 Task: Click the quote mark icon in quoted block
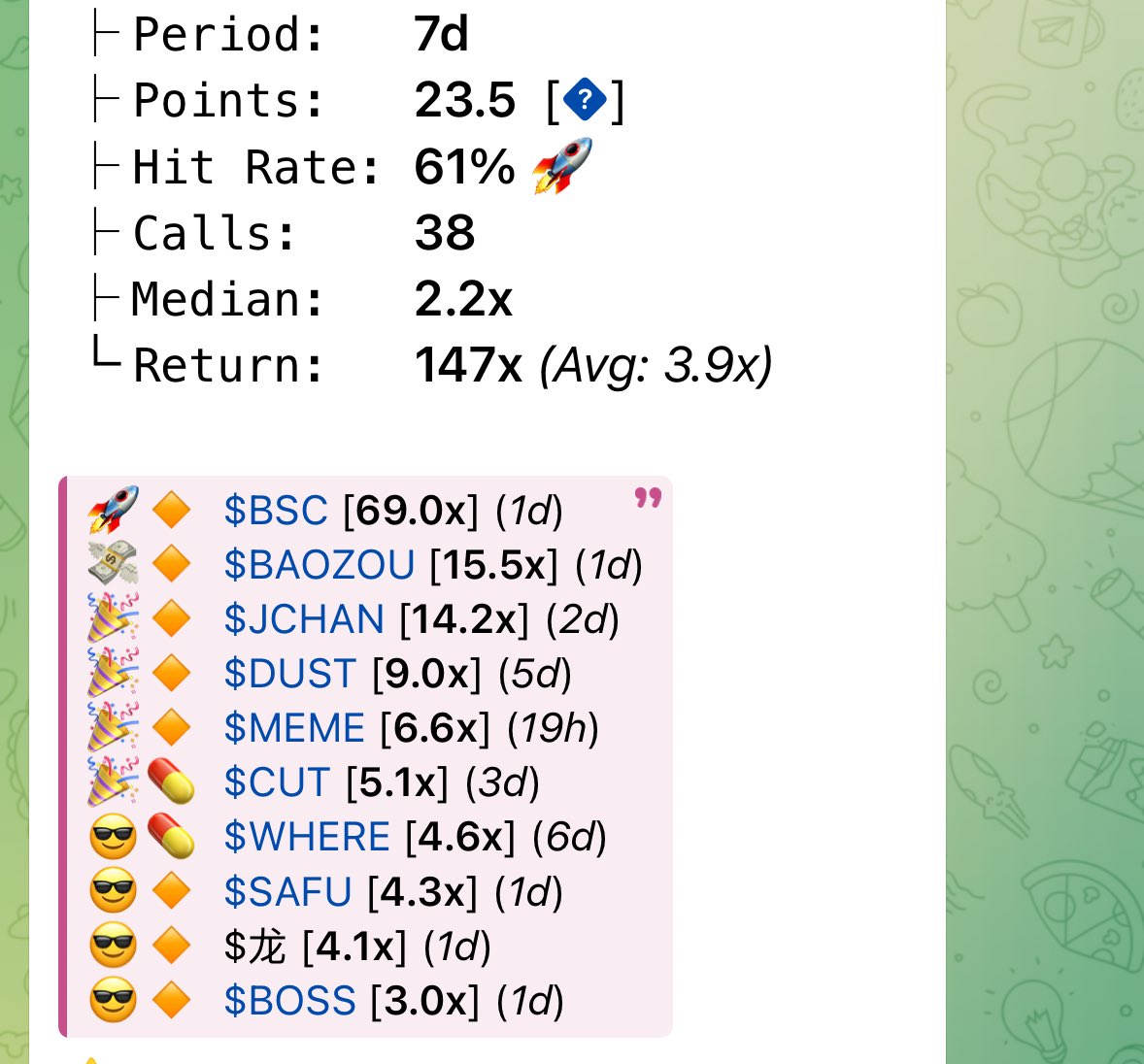648,498
